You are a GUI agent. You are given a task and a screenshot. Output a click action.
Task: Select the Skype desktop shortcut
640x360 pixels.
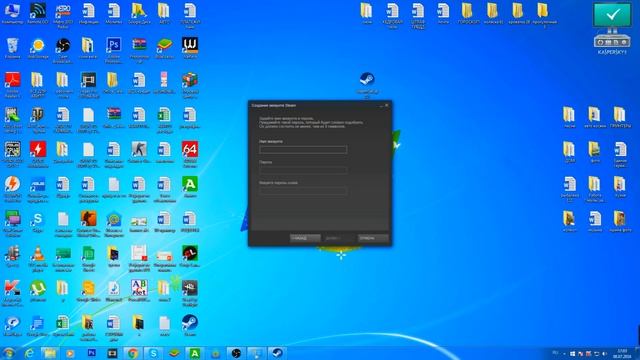coord(38,223)
